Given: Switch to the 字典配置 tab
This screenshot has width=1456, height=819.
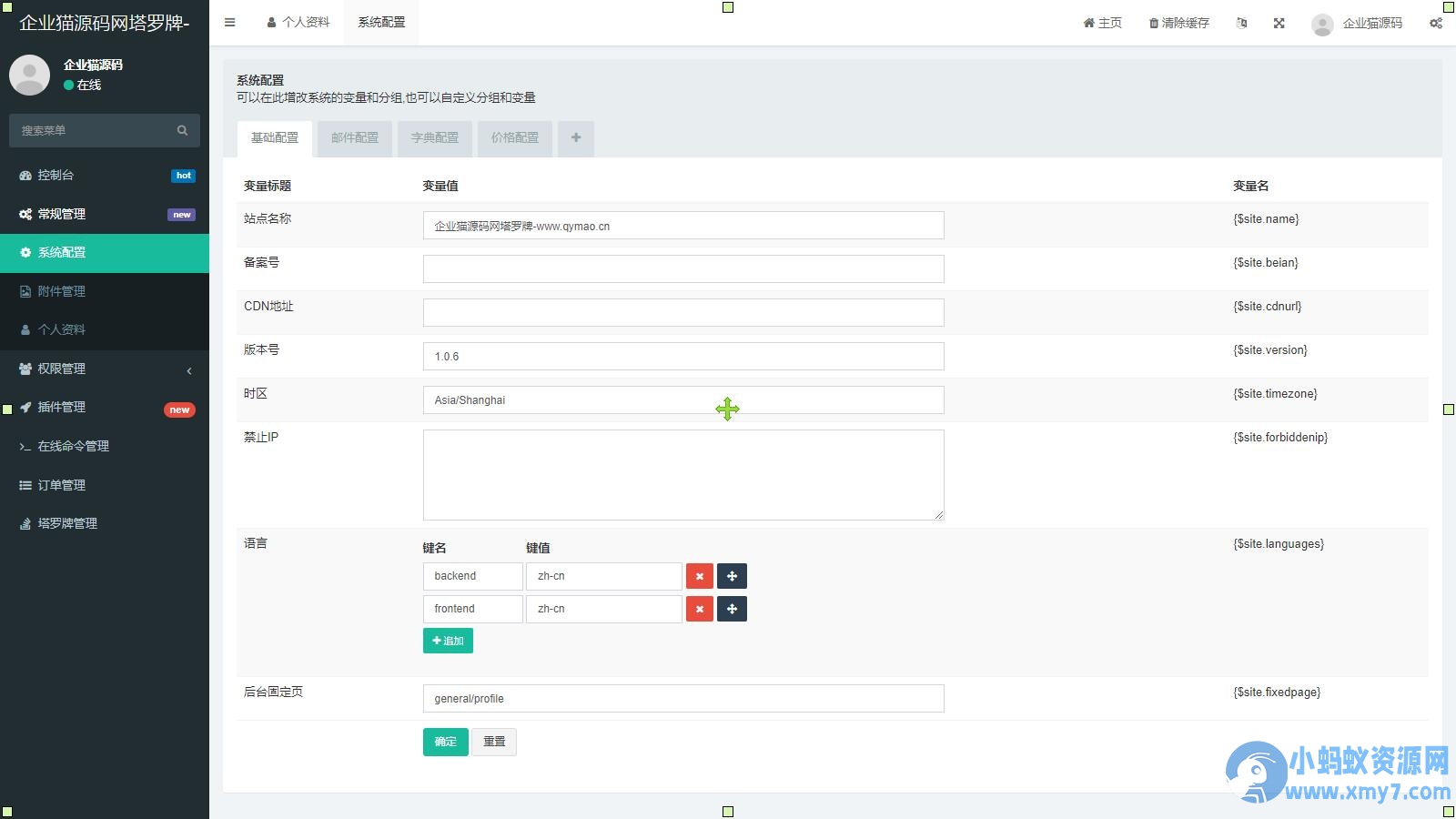Looking at the screenshot, I should click(435, 138).
